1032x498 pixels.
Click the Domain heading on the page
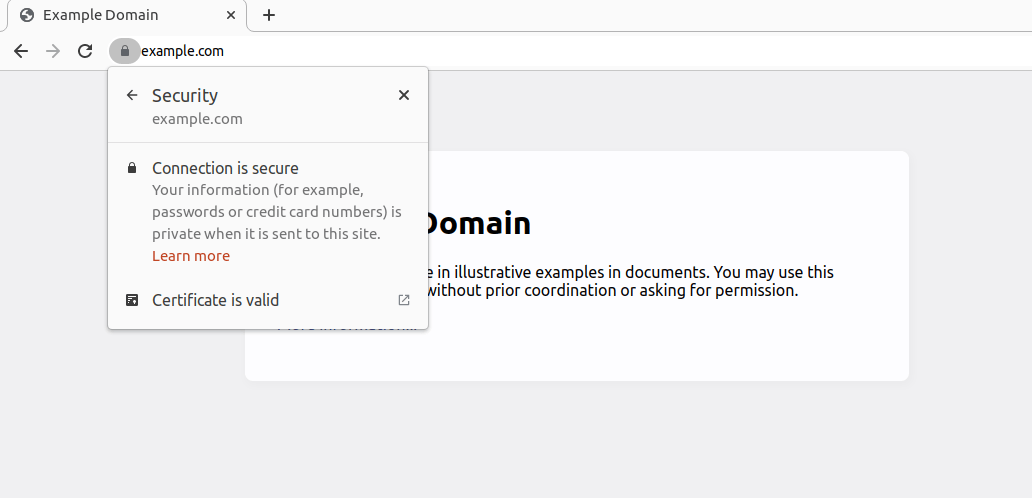(x=478, y=224)
